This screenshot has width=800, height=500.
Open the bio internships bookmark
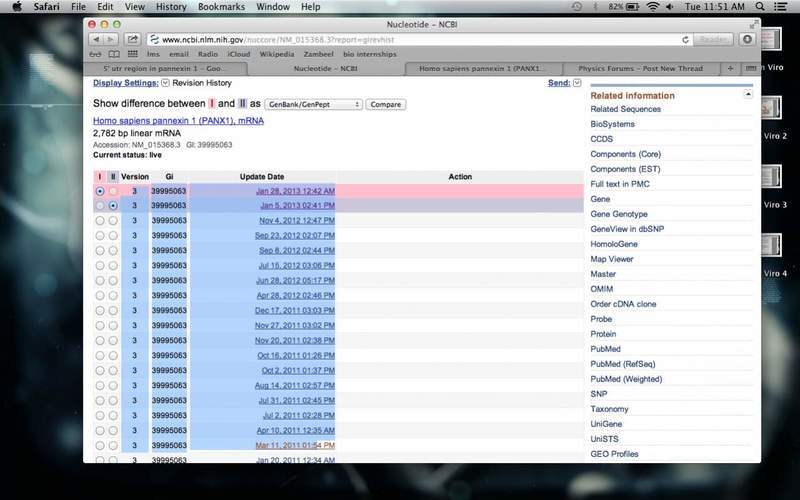pyautogui.click(x=369, y=54)
